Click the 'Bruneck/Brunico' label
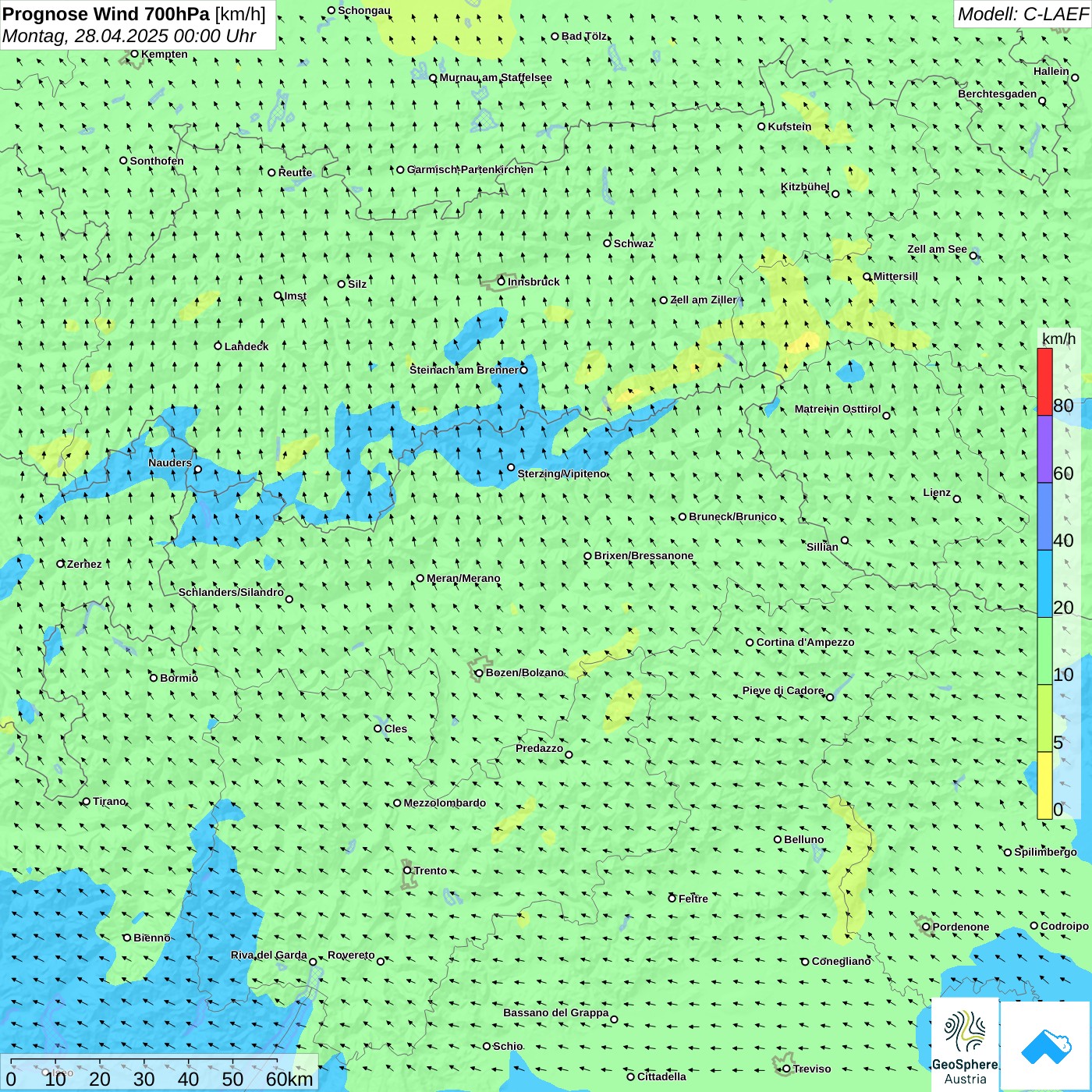This screenshot has width=1092, height=1092. [x=732, y=516]
